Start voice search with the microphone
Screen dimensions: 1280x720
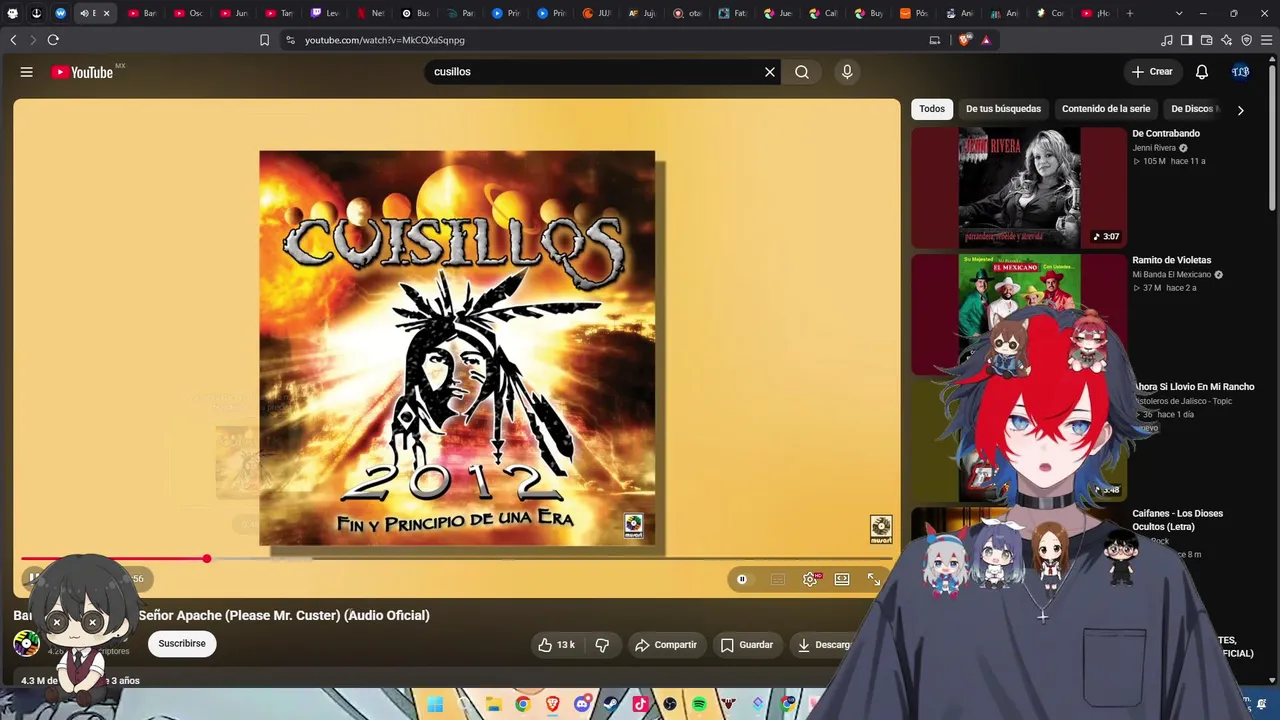pyautogui.click(x=847, y=72)
